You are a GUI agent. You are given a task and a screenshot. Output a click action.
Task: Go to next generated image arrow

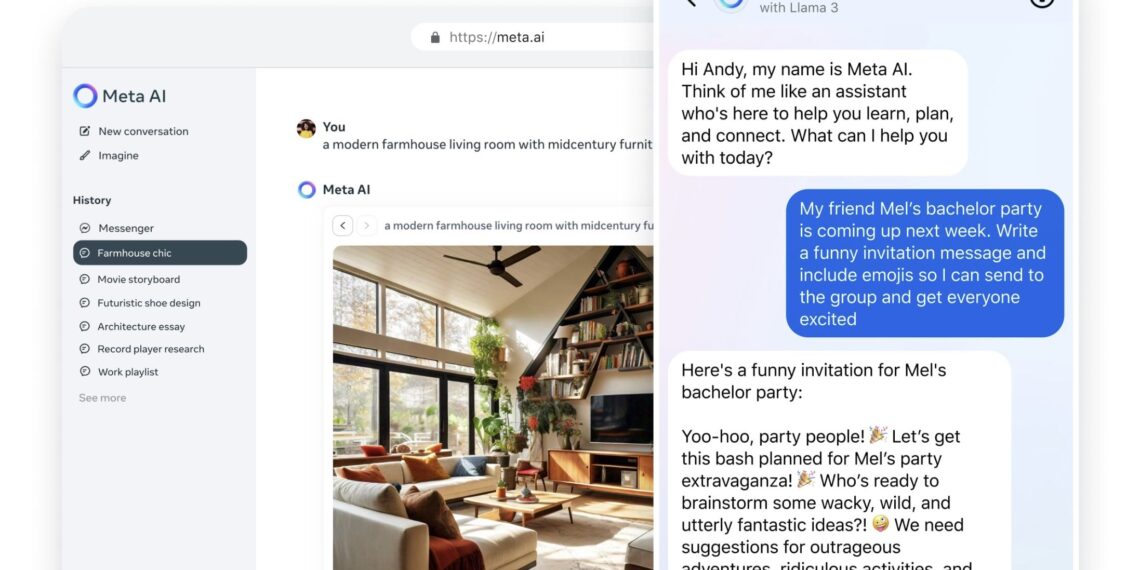(x=367, y=225)
